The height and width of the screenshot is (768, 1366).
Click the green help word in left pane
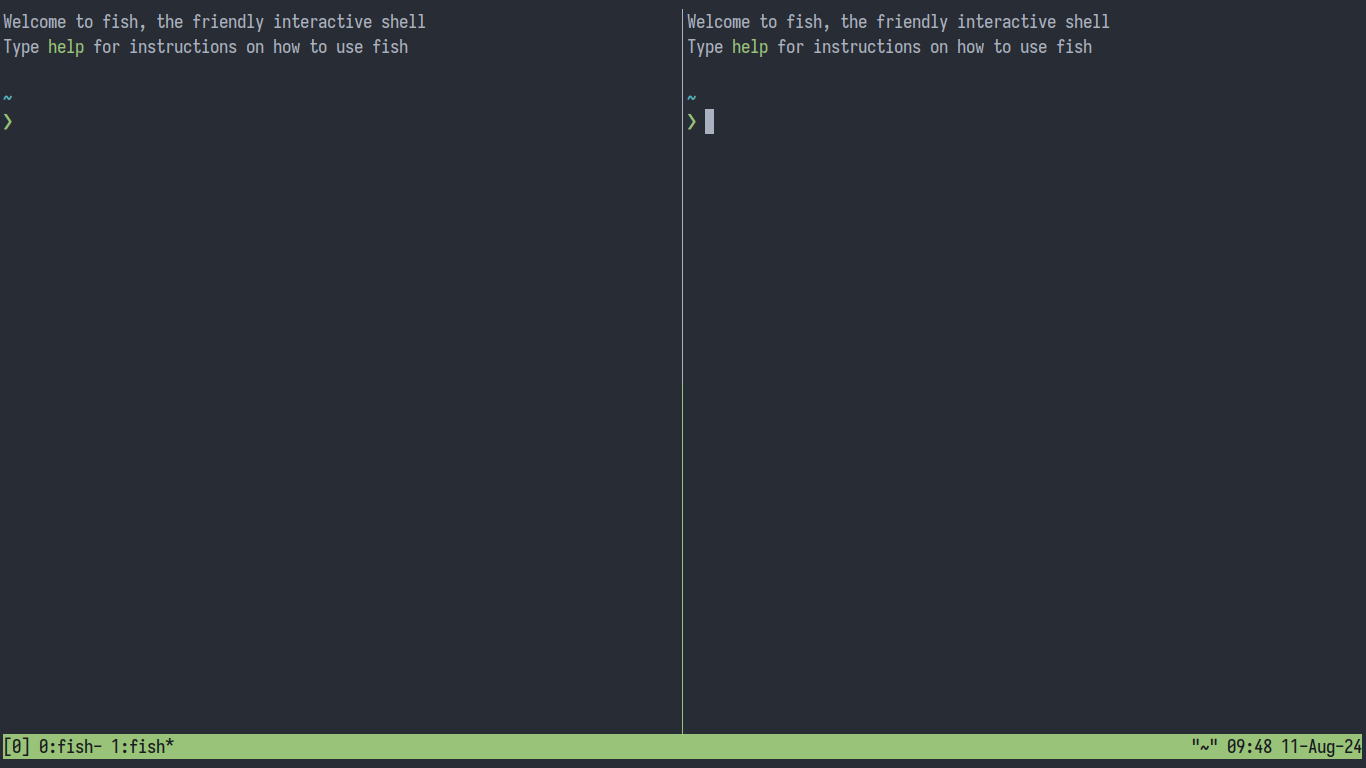coord(66,47)
